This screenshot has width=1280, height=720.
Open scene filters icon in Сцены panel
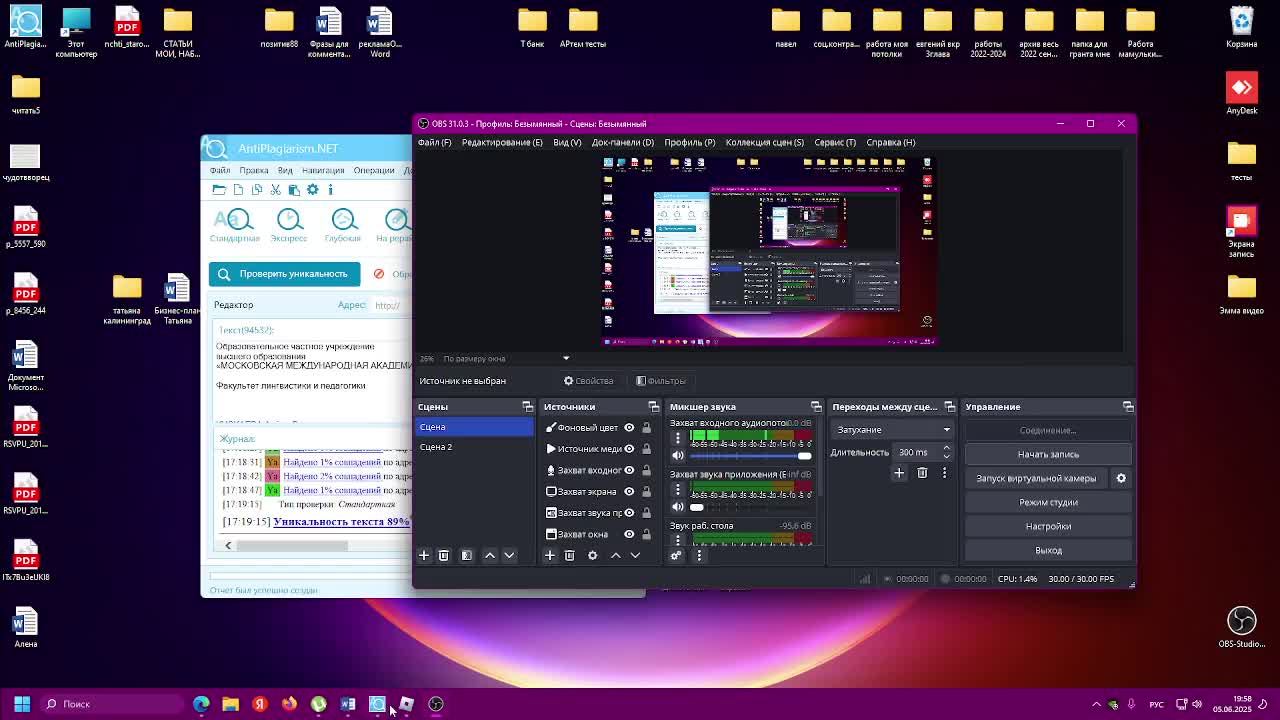click(466, 555)
